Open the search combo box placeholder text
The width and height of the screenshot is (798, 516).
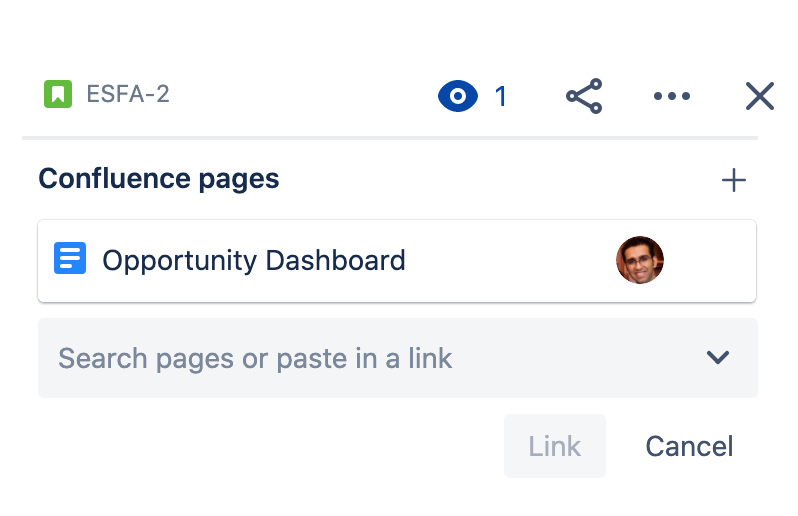tap(255, 358)
